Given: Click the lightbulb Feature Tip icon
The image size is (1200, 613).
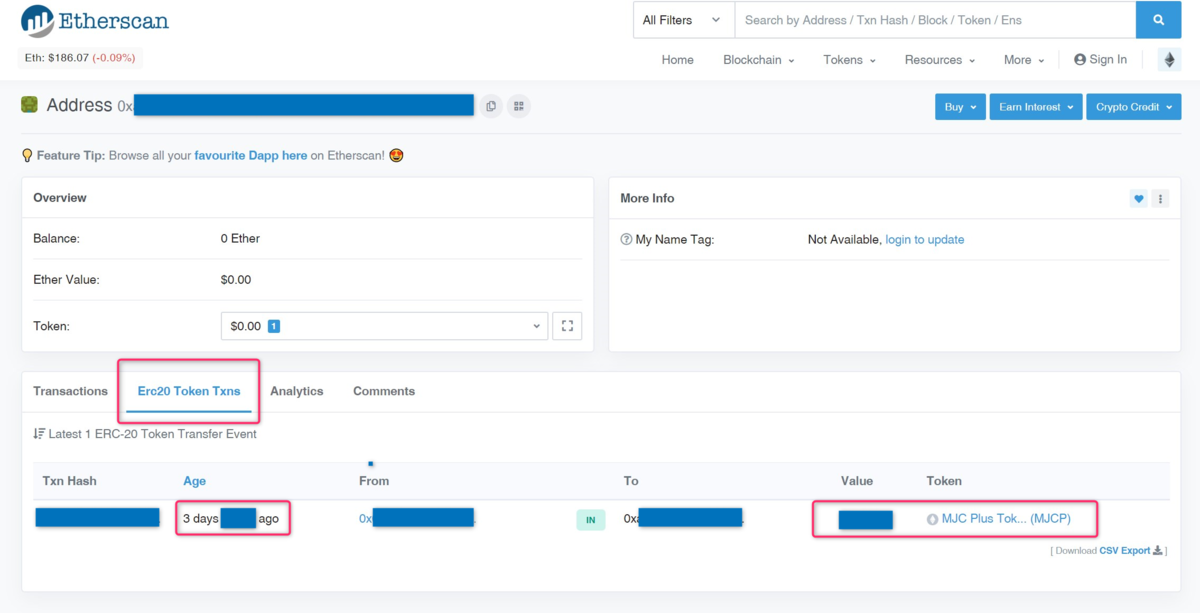Looking at the screenshot, I should (x=27, y=156).
